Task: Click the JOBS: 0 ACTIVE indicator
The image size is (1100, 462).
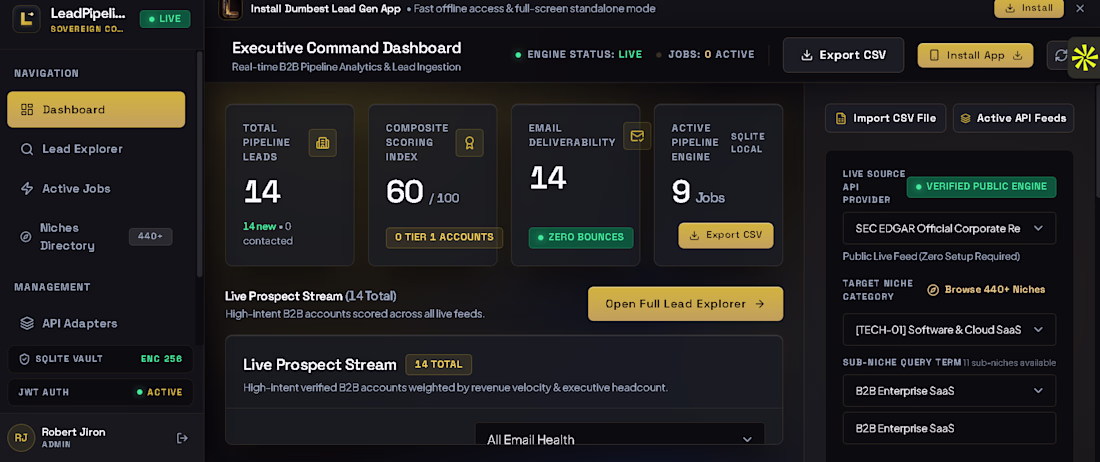Action: coord(705,55)
